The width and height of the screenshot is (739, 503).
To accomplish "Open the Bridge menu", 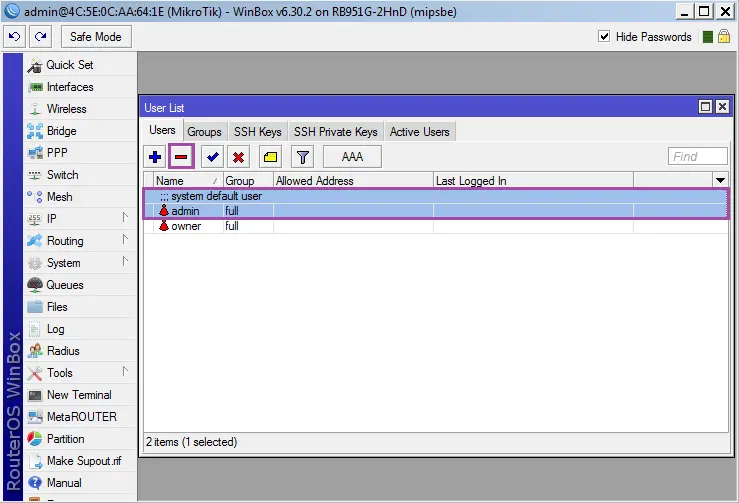I will click(x=80, y=131).
